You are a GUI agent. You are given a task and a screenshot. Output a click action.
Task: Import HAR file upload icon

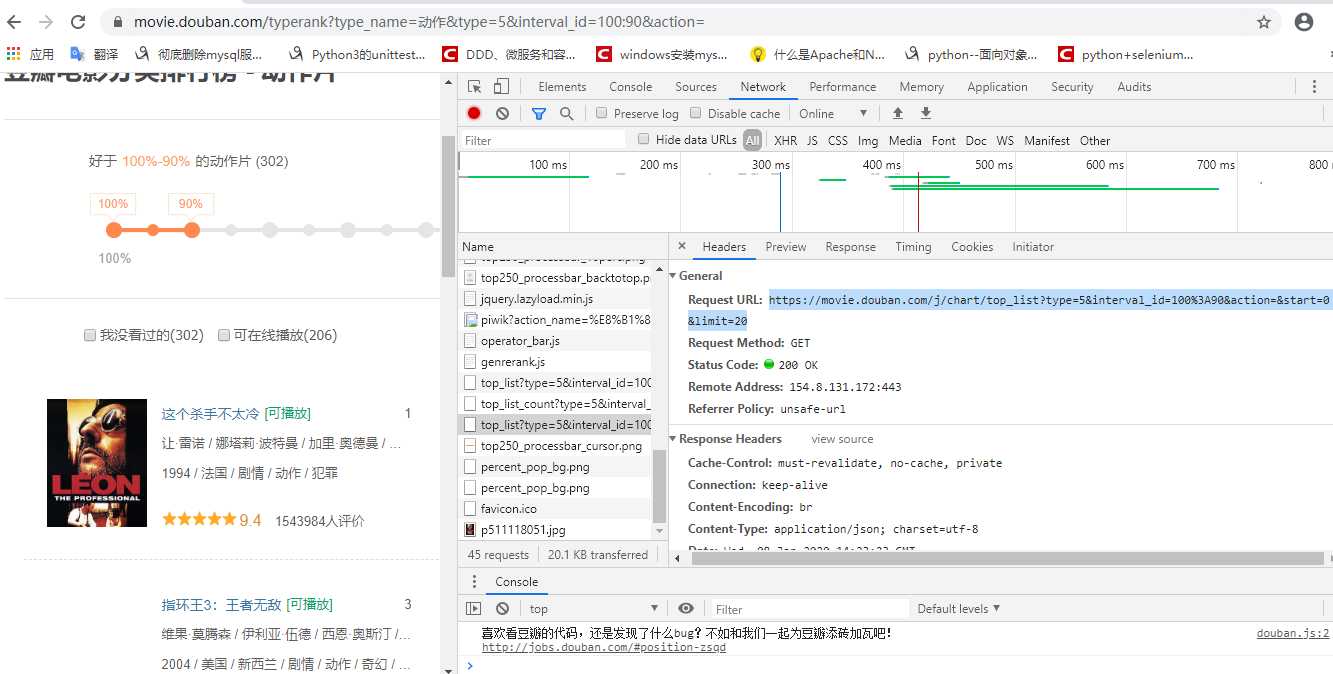(898, 113)
